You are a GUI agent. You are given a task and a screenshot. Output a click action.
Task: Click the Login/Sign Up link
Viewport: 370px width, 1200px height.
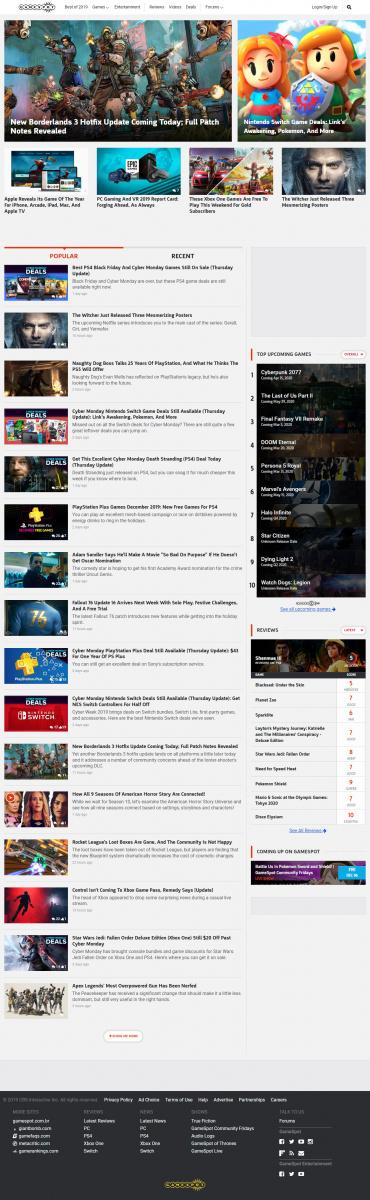324,6
